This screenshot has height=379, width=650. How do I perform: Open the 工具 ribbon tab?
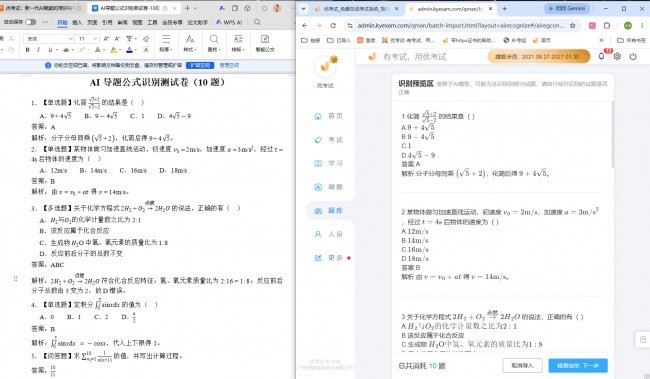click(152, 22)
